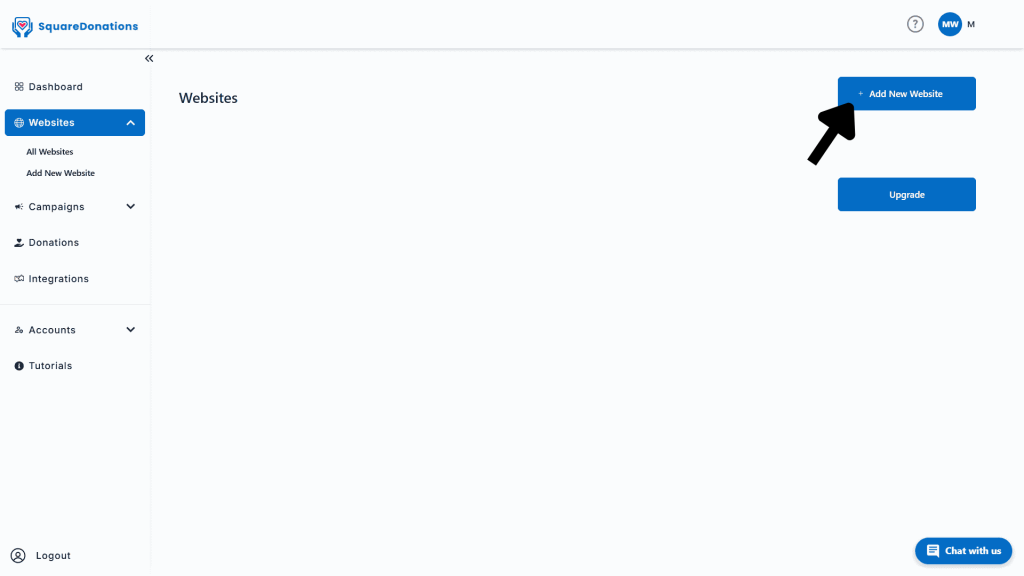1024x576 pixels.
Task: Click the Upgrade button
Action: [x=906, y=195]
